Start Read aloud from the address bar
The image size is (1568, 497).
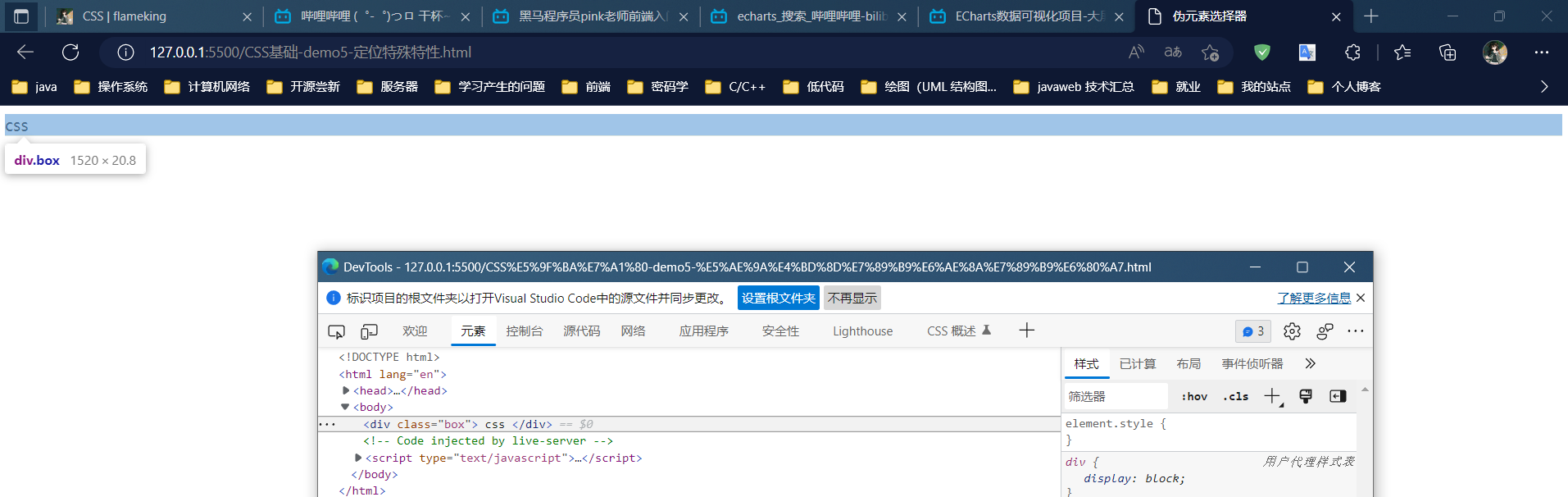coord(1136,52)
